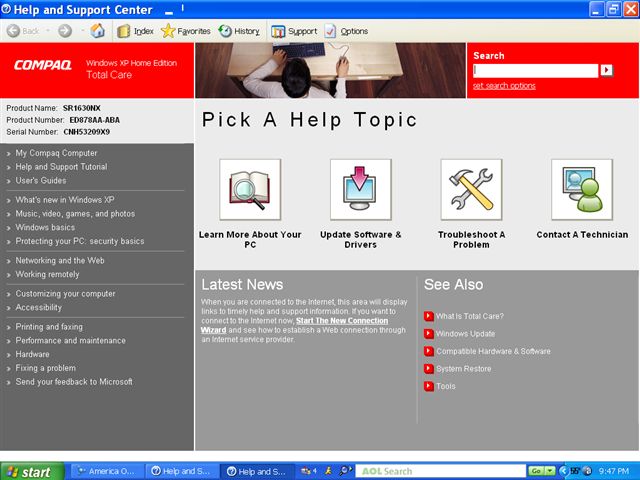Viewport: 640px width, 480px height.
Task: Click the Back navigation arrow
Action: tap(13, 31)
